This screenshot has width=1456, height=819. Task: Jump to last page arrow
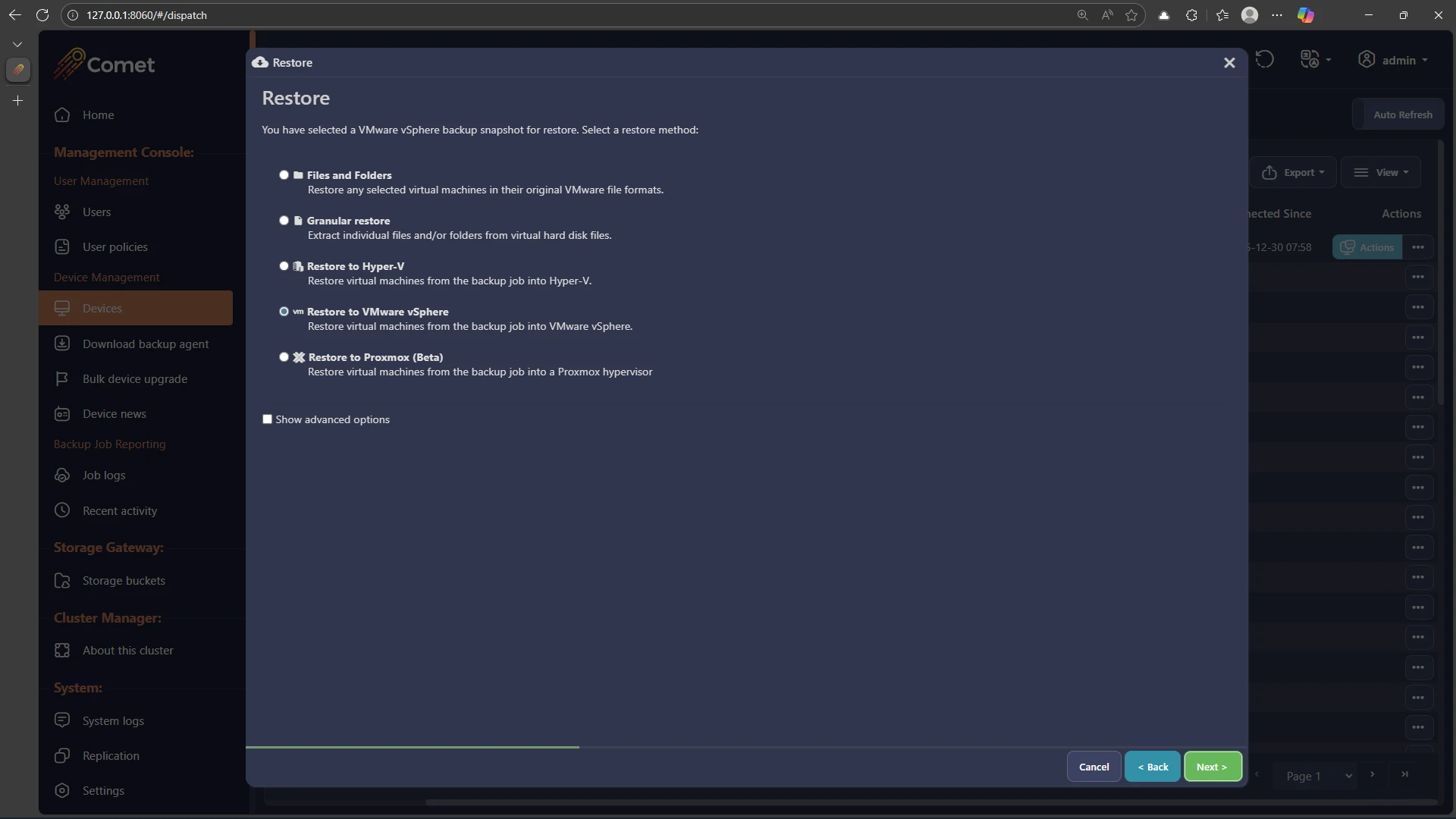pyautogui.click(x=1405, y=774)
